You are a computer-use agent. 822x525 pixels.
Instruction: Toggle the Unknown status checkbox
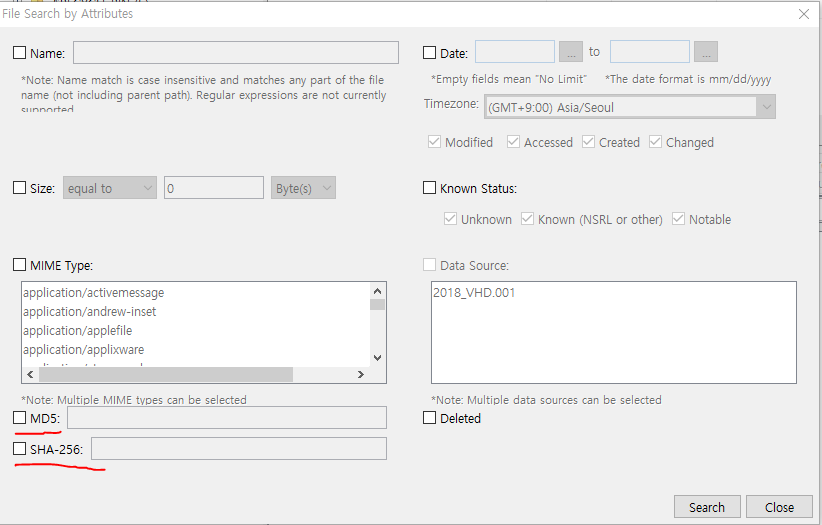point(450,219)
